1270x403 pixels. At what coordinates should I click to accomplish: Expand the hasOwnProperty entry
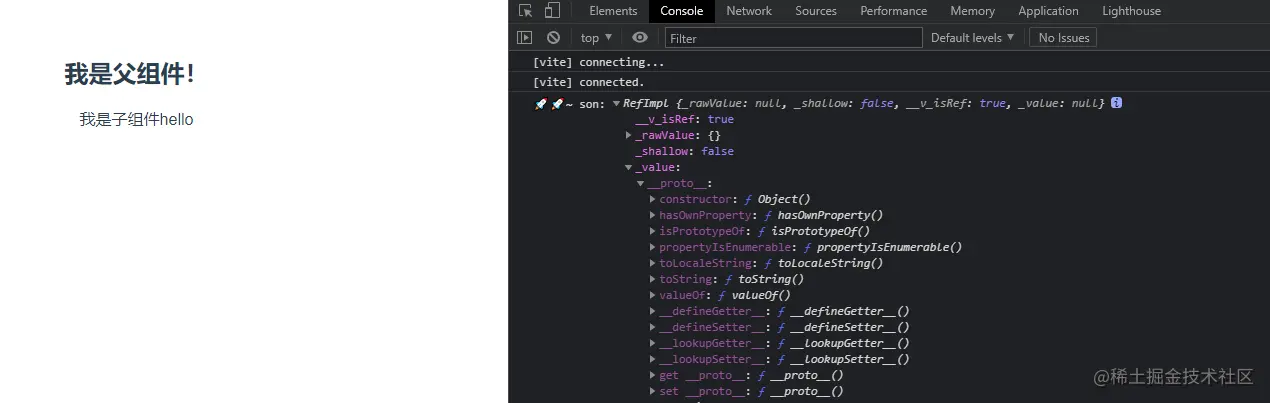click(653, 215)
